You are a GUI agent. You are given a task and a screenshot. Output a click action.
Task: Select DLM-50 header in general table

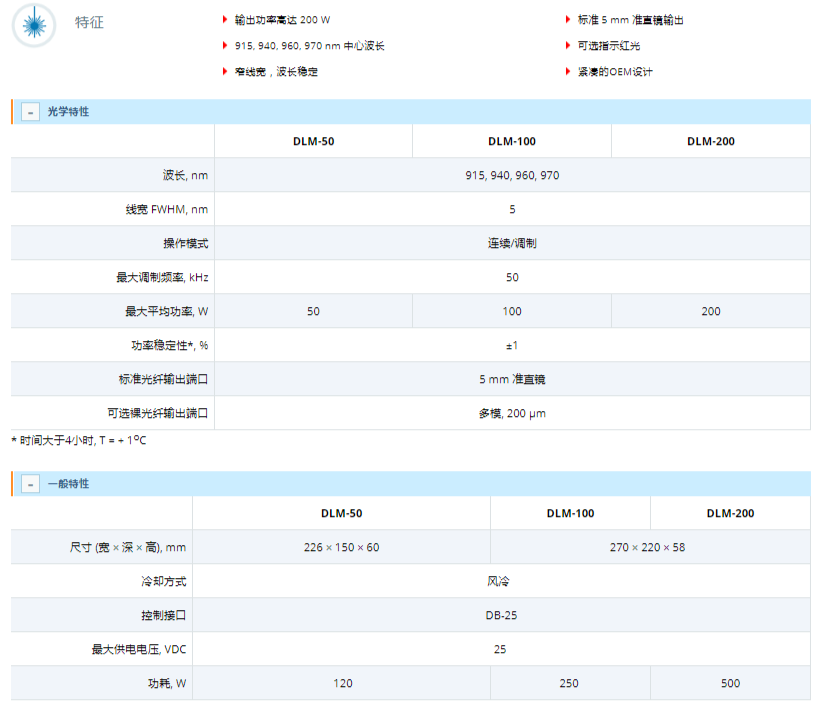[342, 514]
